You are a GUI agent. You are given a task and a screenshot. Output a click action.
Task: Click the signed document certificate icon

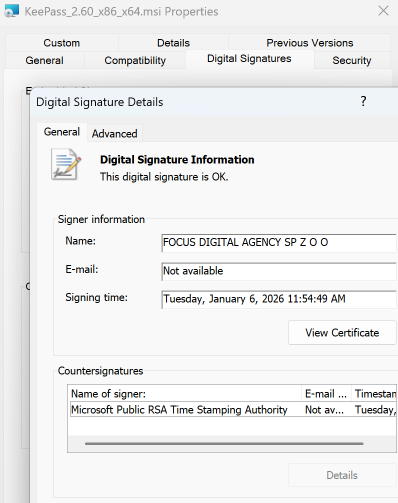66,164
